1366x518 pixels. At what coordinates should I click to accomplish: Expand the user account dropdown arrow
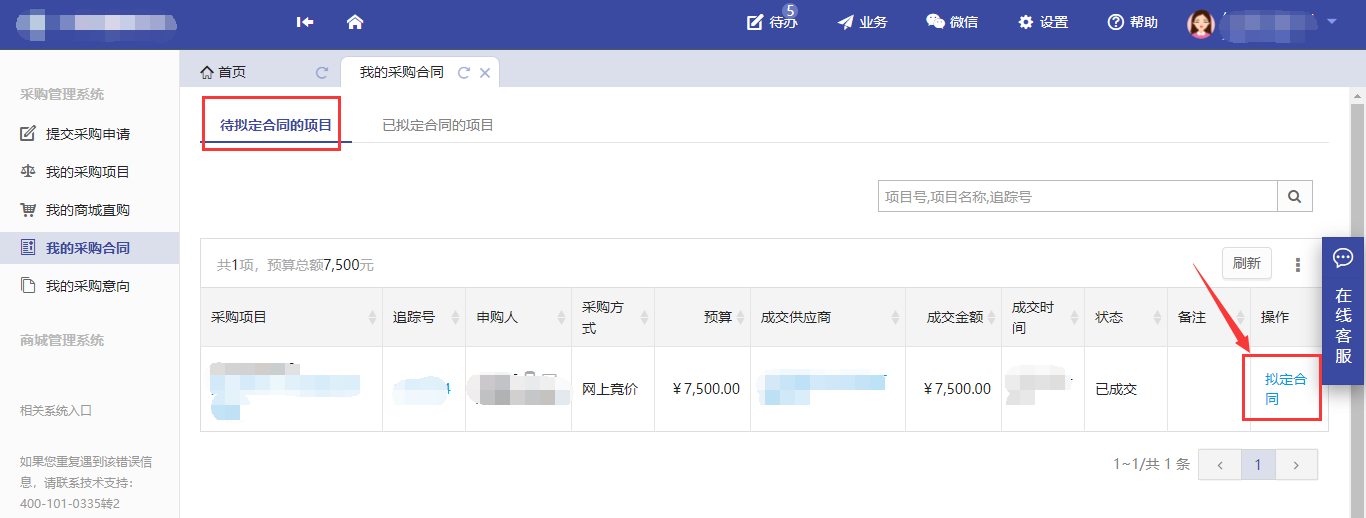1331,21
